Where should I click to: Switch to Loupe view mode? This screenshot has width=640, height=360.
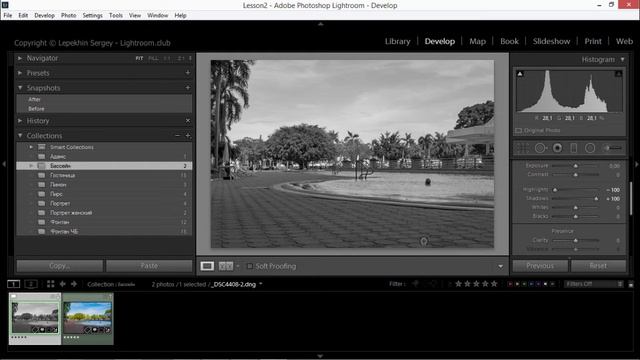coord(207,266)
